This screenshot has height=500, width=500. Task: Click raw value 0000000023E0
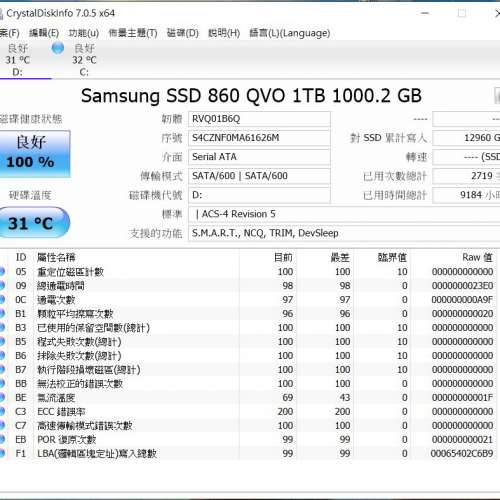click(x=462, y=286)
